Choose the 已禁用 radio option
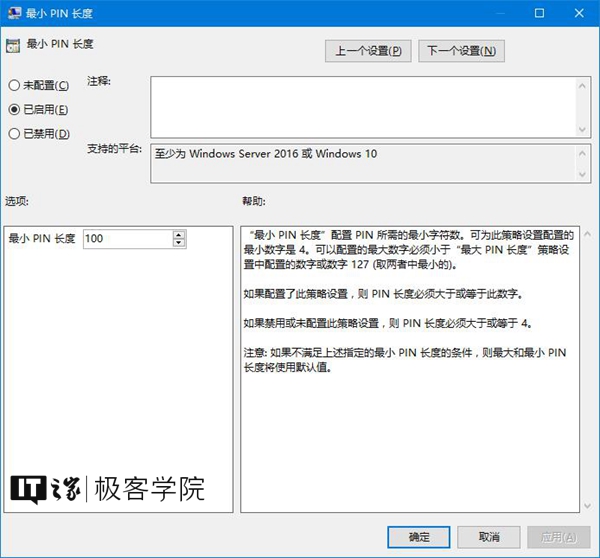Viewport: 600px width, 558px height. click(x=15, y=133)
